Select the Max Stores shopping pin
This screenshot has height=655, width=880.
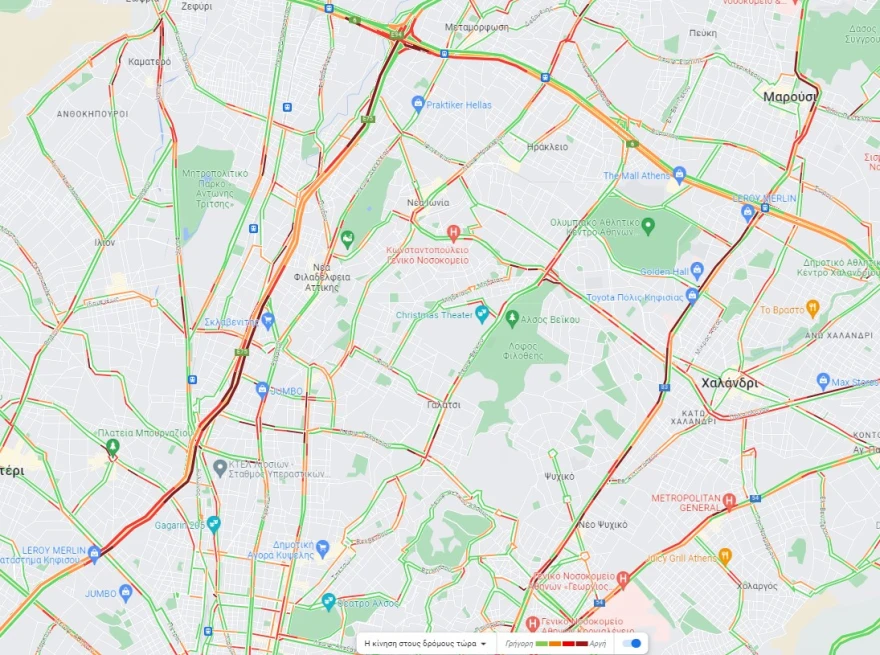pos(823,382)
